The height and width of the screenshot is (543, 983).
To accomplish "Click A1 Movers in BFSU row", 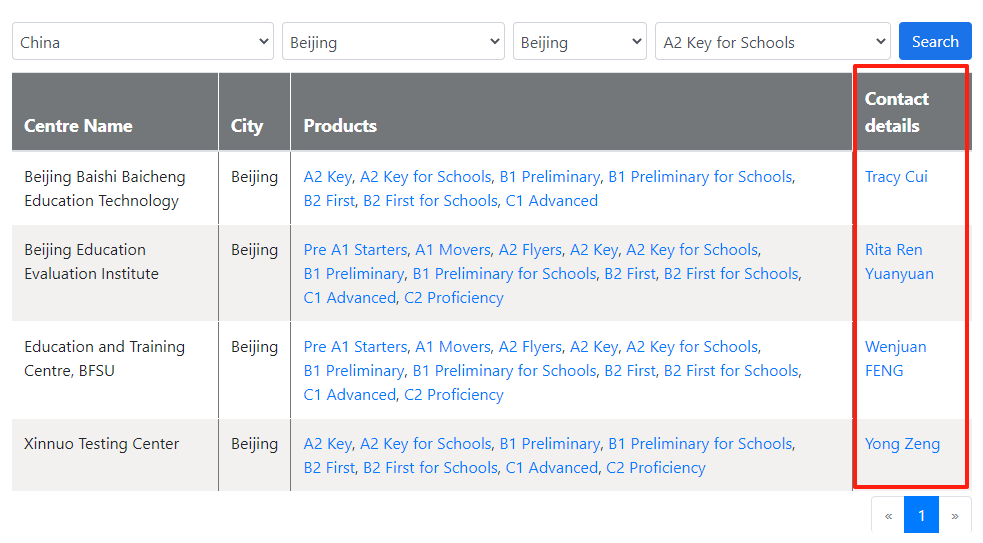I will point(453,347).
